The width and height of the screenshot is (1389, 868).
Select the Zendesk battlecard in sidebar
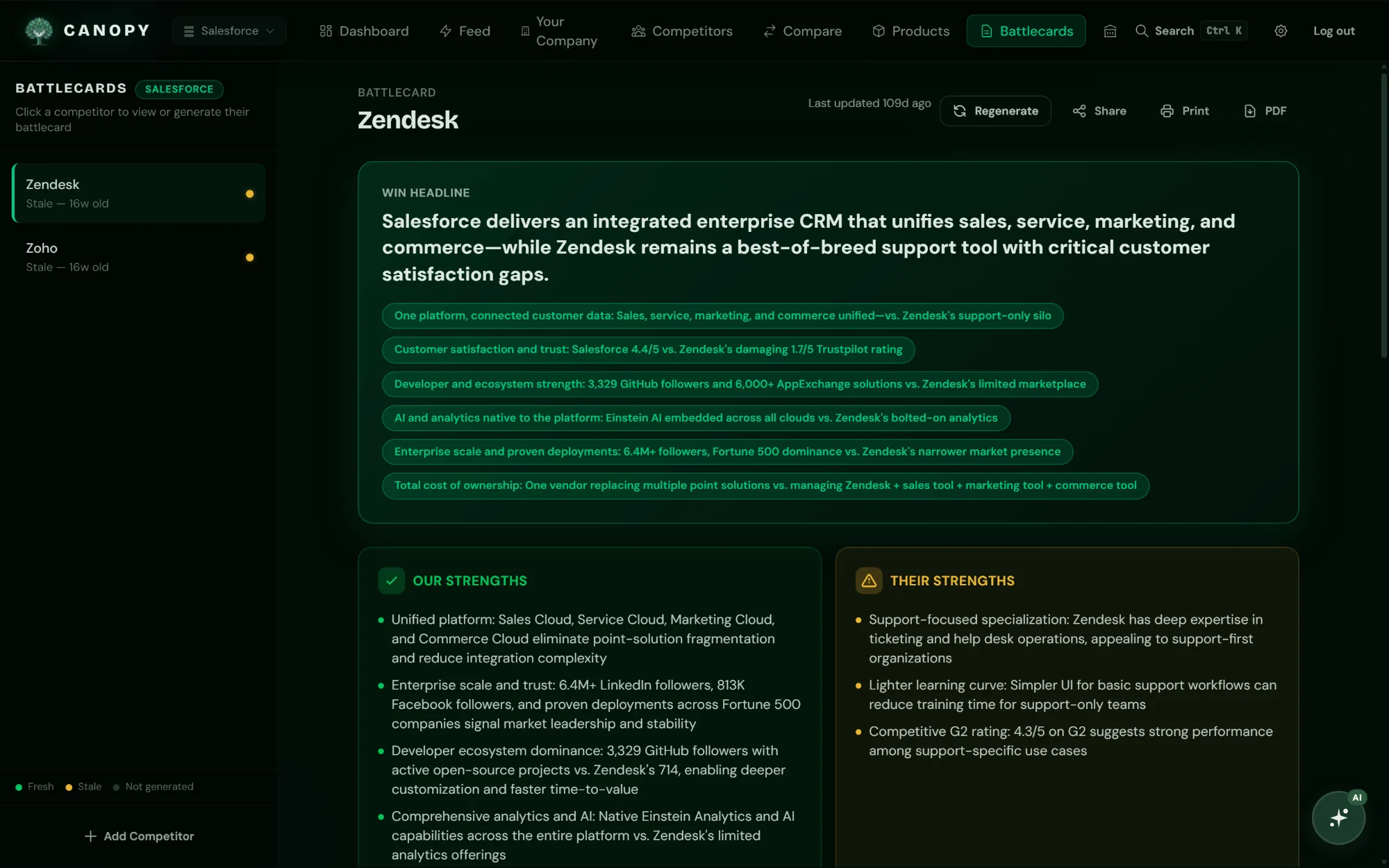pos(139,193)
